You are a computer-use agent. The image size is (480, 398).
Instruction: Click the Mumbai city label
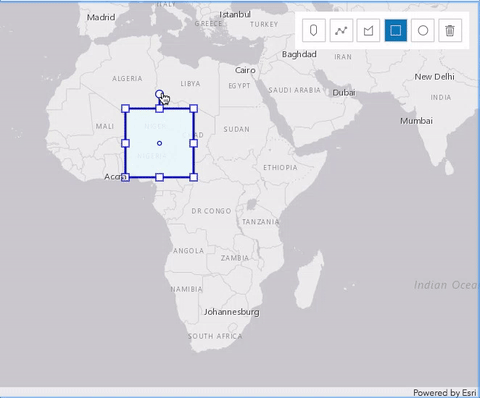[x=417, y=121]
